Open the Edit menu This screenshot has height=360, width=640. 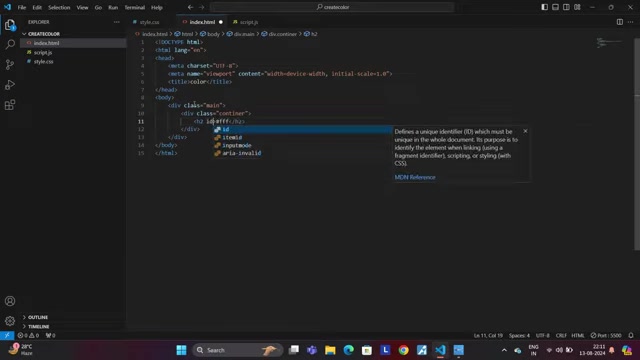(x=37, y=7)
